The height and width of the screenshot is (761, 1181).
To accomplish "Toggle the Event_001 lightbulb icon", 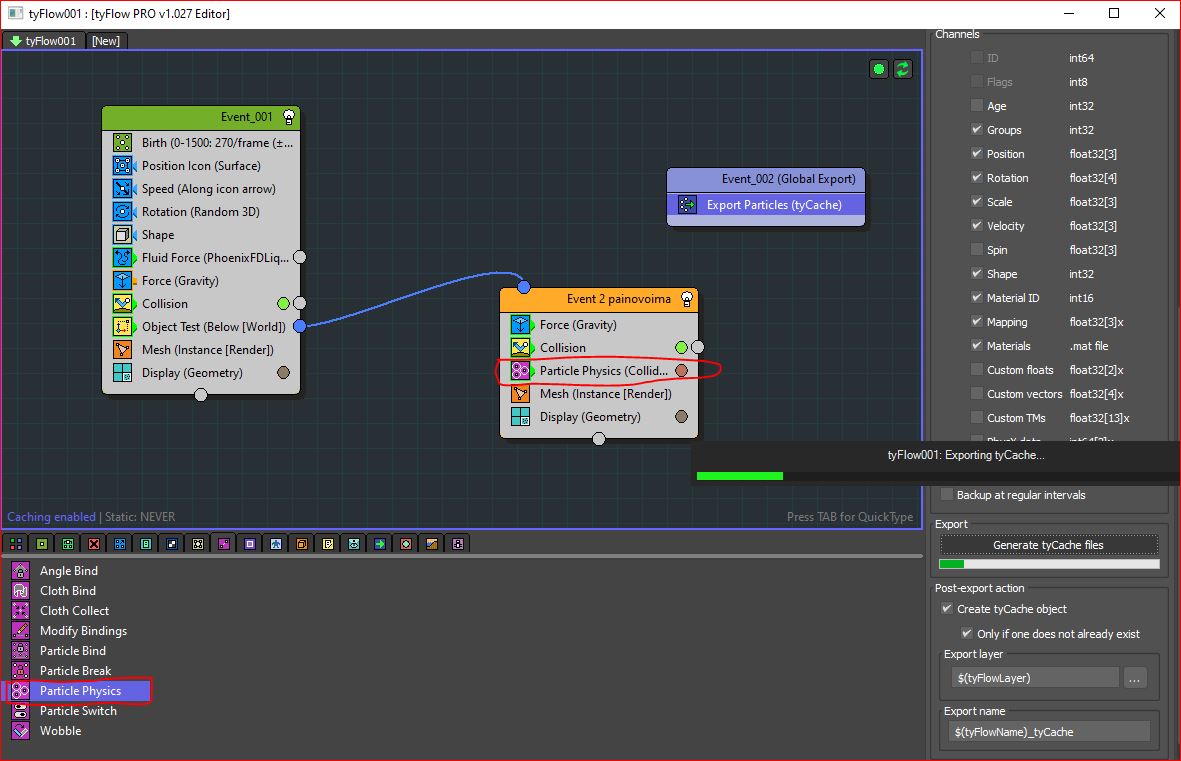I will [x=288, y=117].
